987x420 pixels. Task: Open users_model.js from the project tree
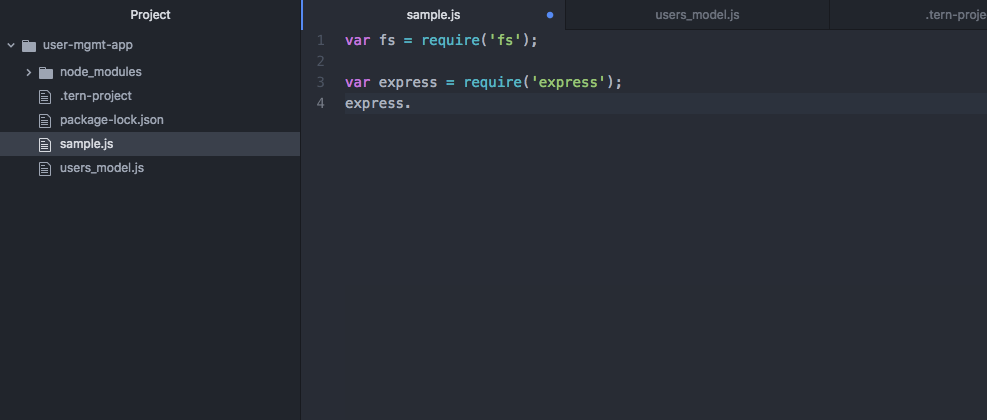101,168
